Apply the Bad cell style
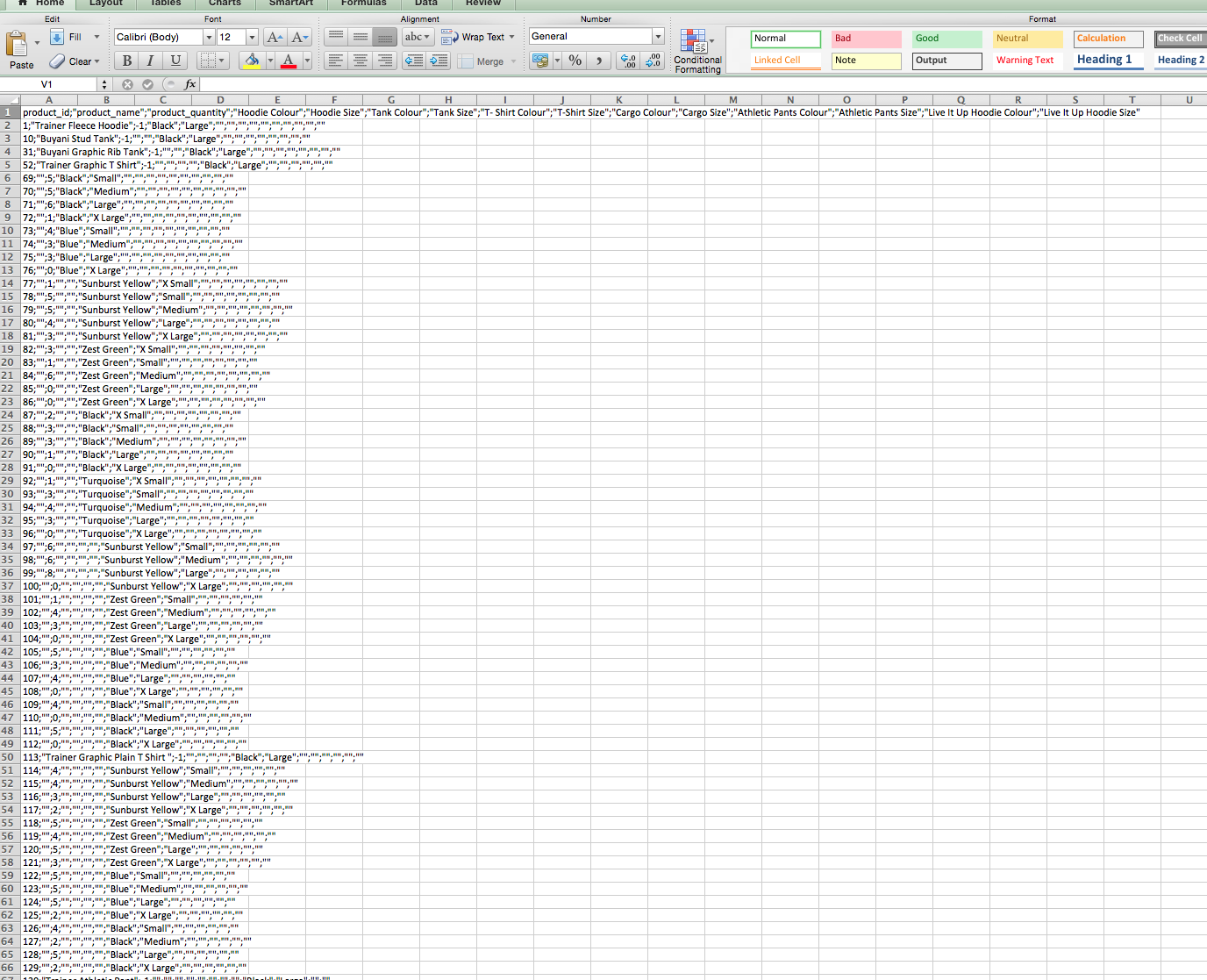The width and height of the screenshot is (1207, 980). [x=867, y=39]
